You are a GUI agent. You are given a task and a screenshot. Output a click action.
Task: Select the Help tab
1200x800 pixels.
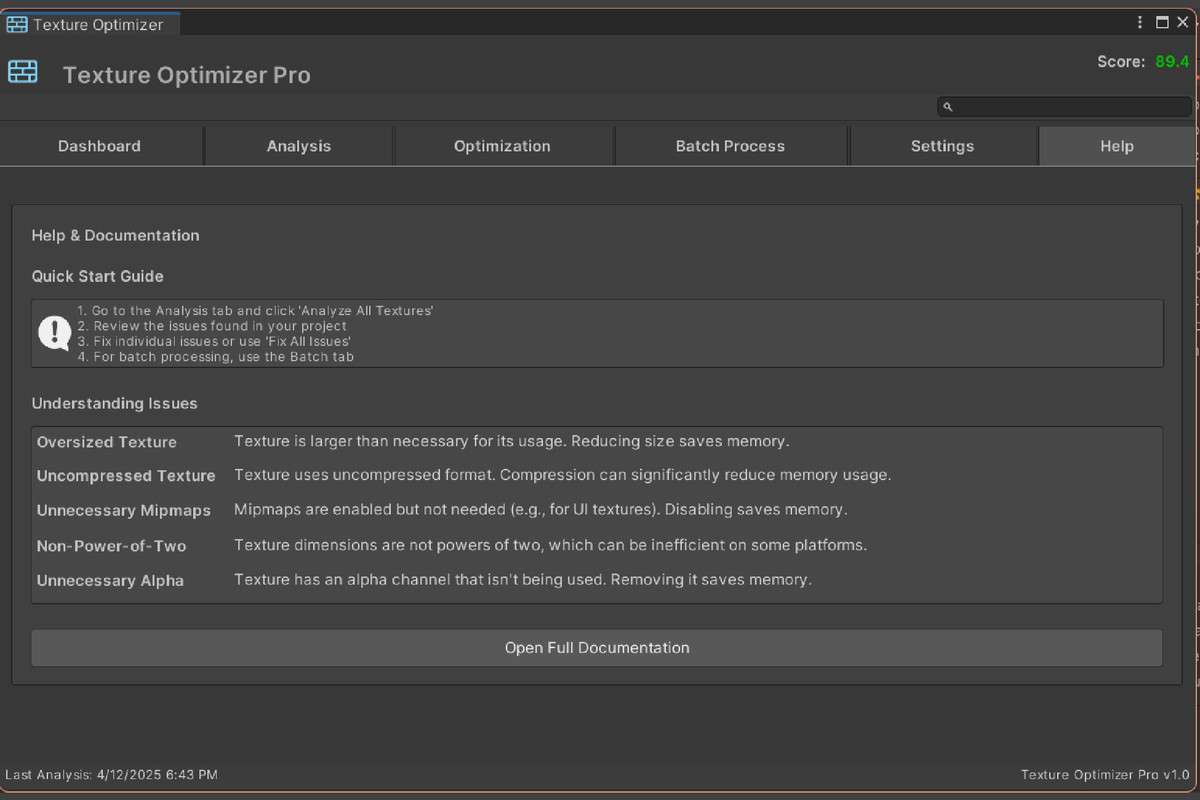[1117, 146]
